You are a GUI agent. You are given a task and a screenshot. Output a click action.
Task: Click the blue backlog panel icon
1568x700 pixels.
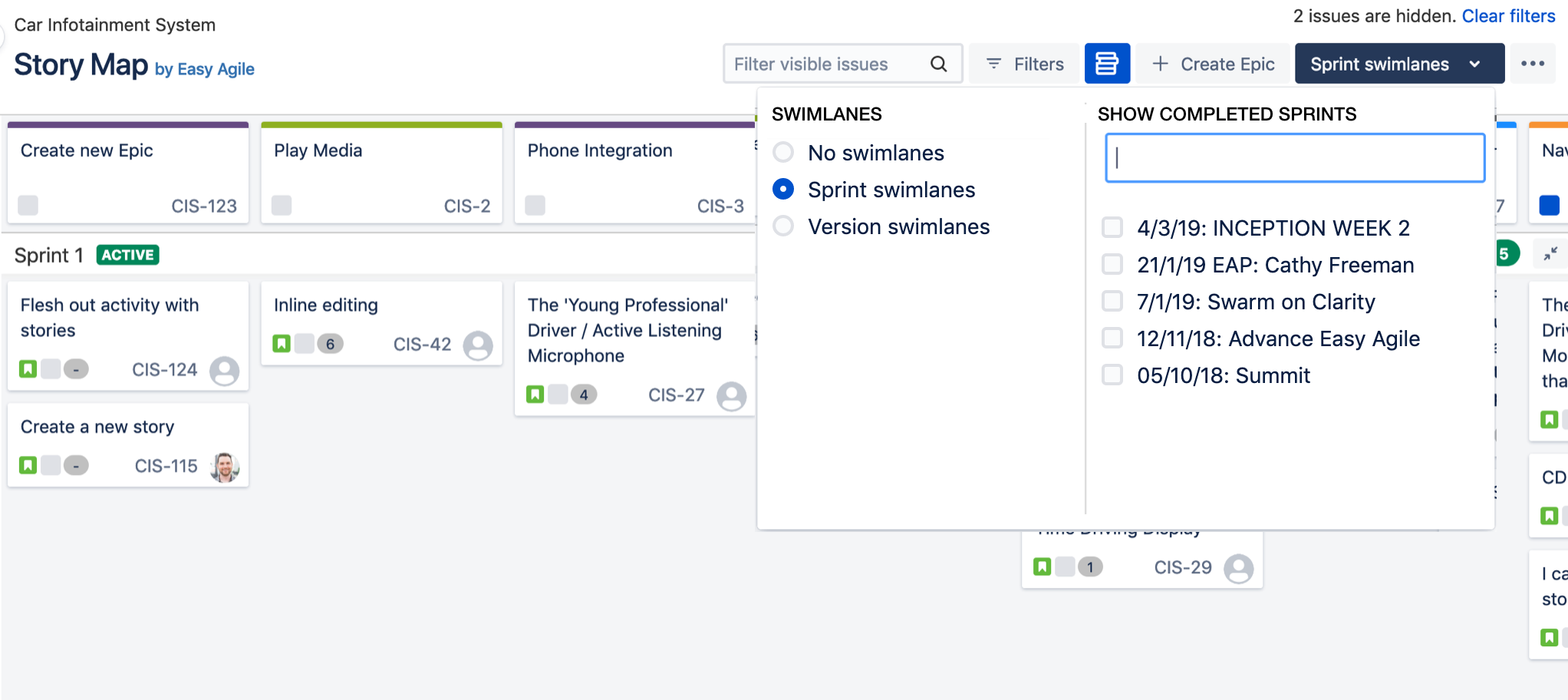coord(1106,64)
